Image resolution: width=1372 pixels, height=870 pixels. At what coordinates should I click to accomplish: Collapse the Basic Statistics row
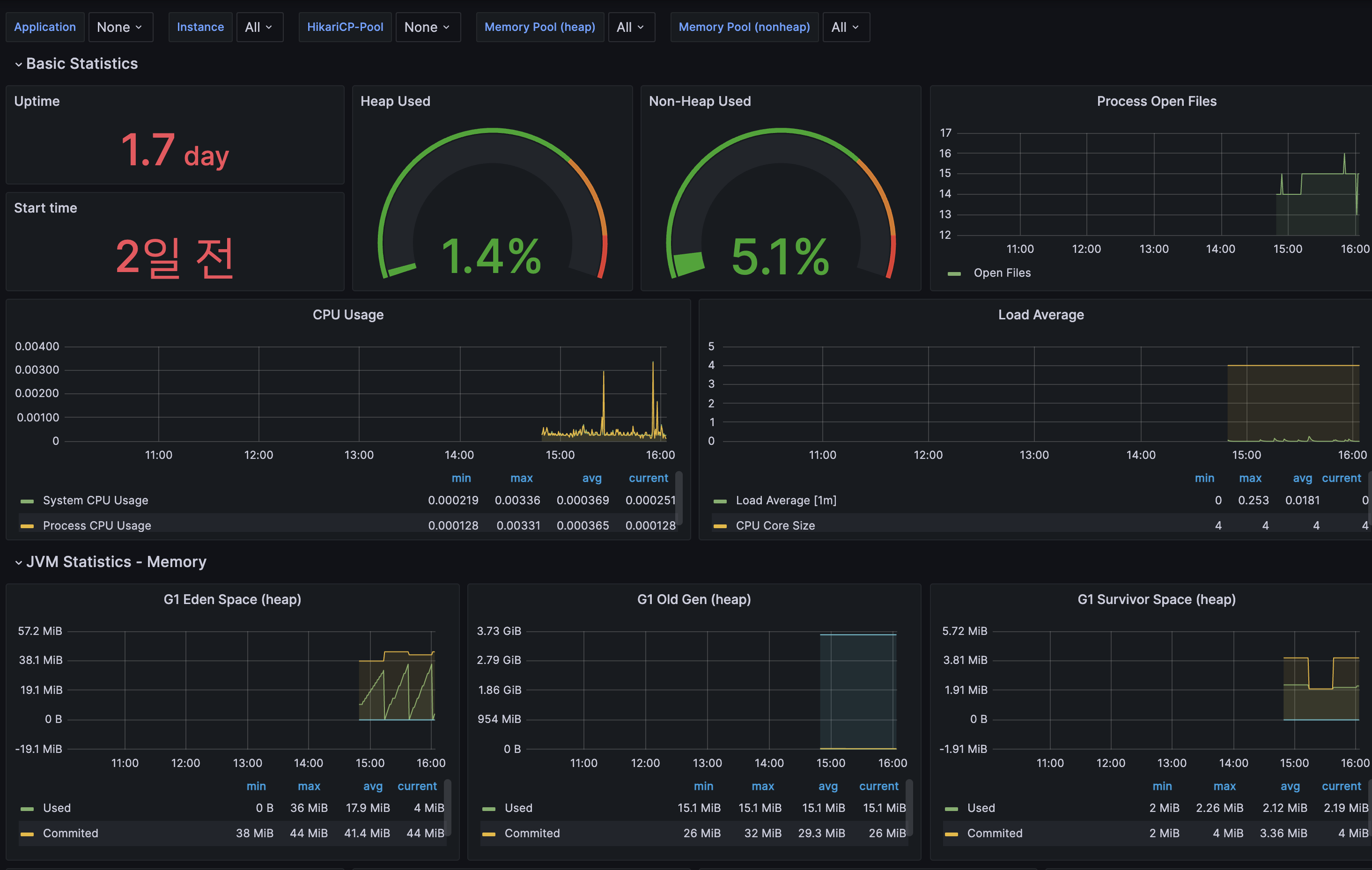[81, 63]
